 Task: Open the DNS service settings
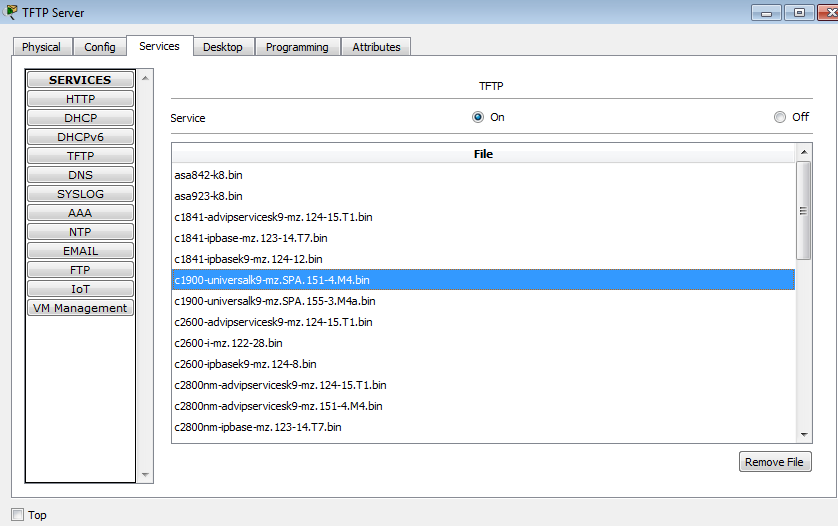(x=80, y=175)
